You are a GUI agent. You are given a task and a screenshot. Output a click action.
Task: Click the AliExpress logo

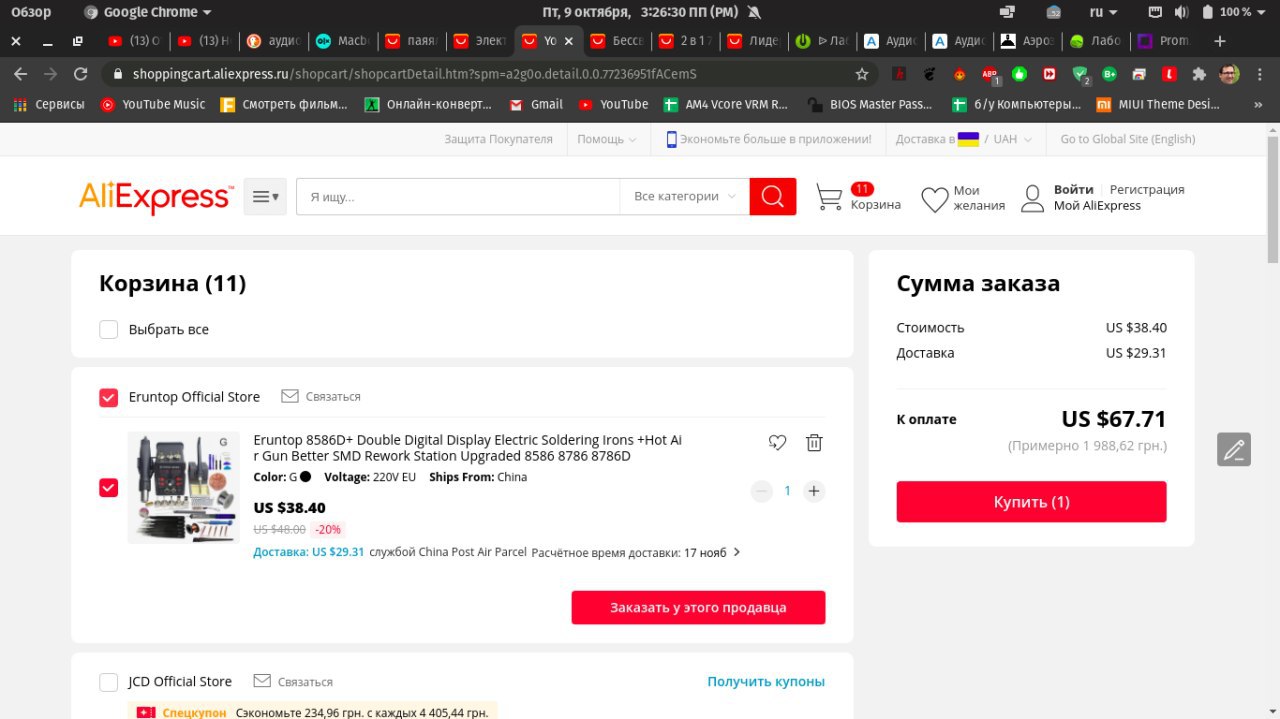[156, 197]
